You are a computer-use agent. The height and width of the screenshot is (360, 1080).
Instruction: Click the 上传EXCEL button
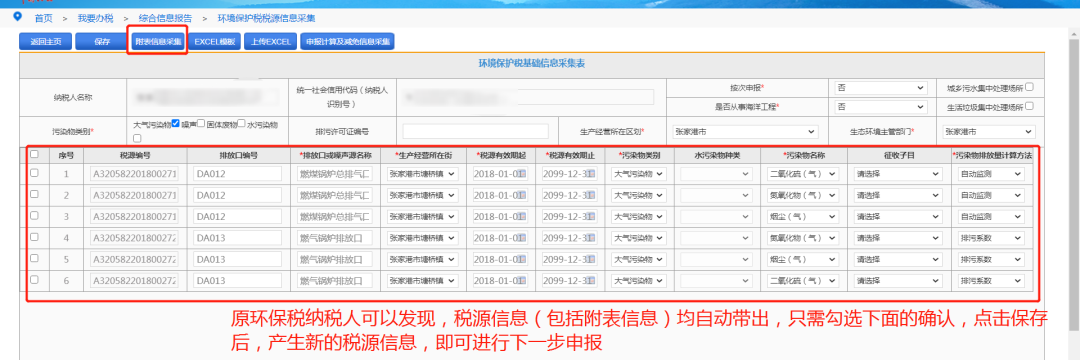[x=271, y=42]
